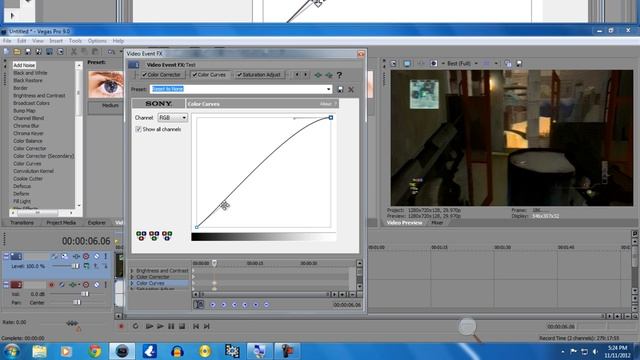This screenshot has width=640, height=360.
Task: Disable the Saturation Adjust effect checkbox
Action: click(240, 75)
